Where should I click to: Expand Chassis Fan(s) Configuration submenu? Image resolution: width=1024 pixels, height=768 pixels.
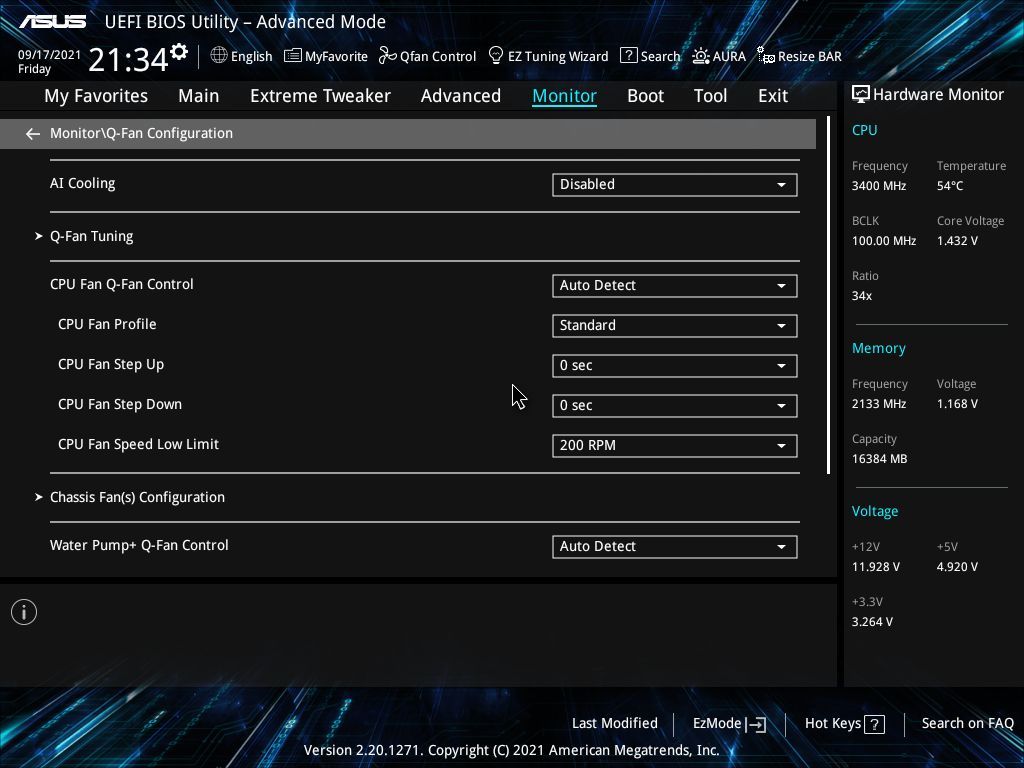pyautogui.click(x=137, y=498)
